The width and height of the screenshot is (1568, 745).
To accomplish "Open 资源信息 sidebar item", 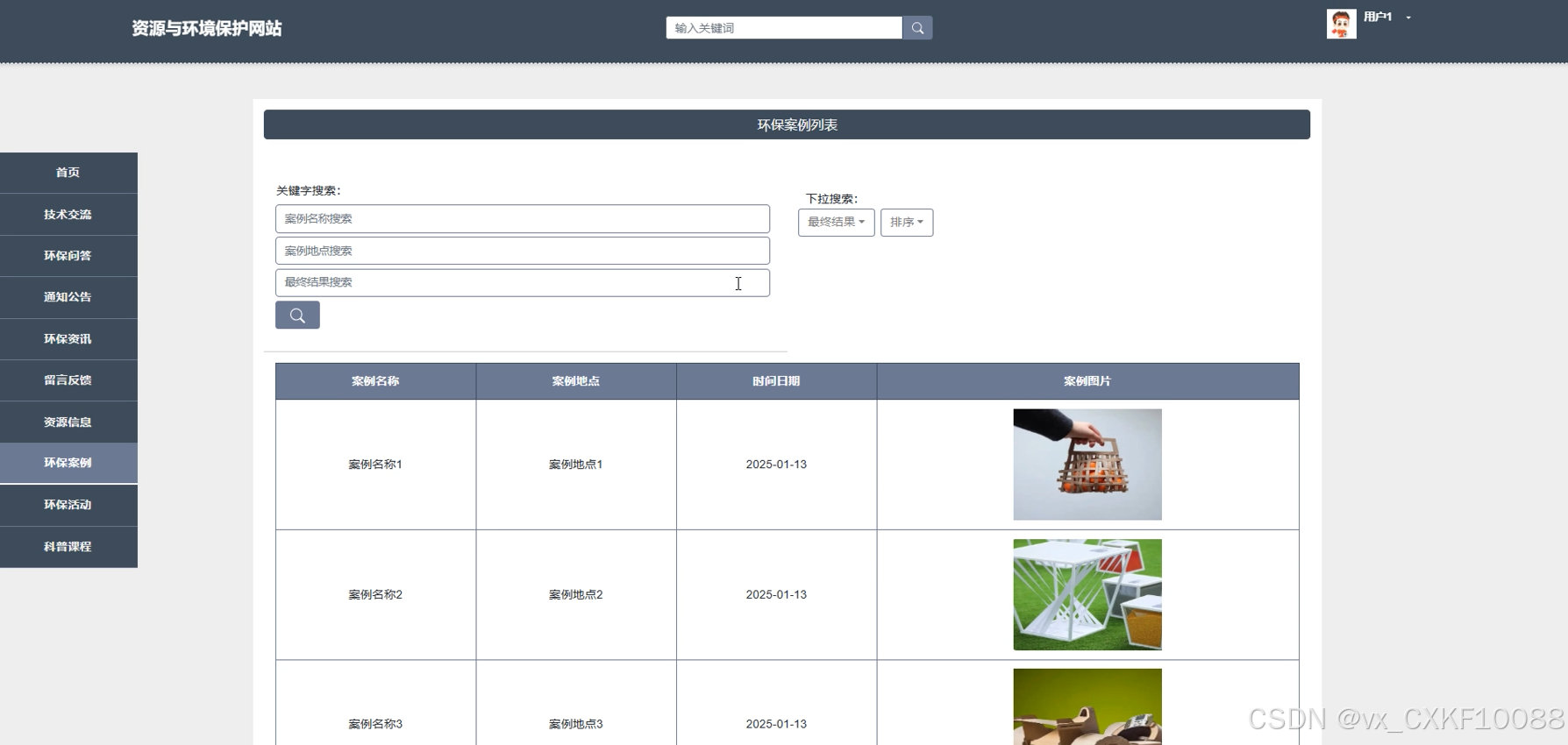I will tap(68, 422).
